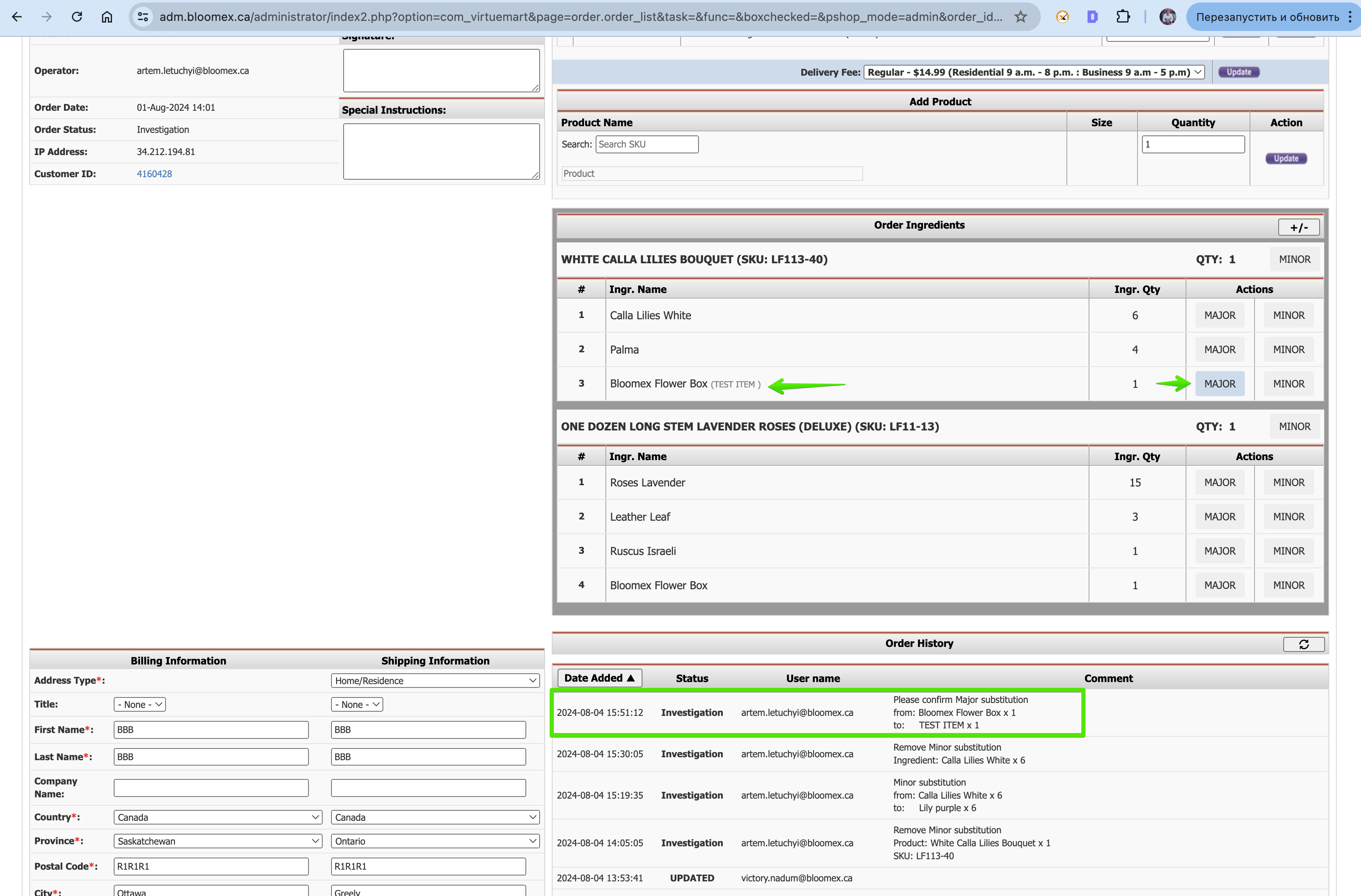Click the Update button beside Delivery Fee

tap(1239, 72)
